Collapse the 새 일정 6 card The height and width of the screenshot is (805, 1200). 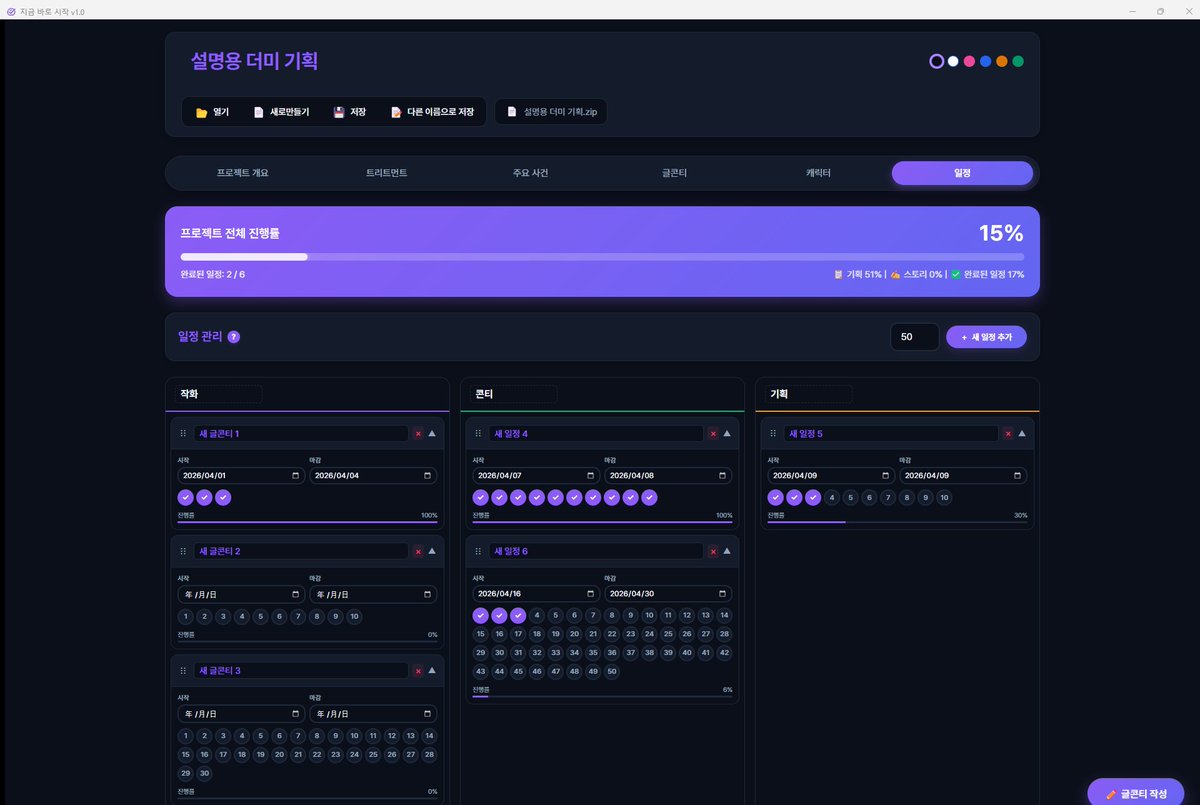(727, 551)
